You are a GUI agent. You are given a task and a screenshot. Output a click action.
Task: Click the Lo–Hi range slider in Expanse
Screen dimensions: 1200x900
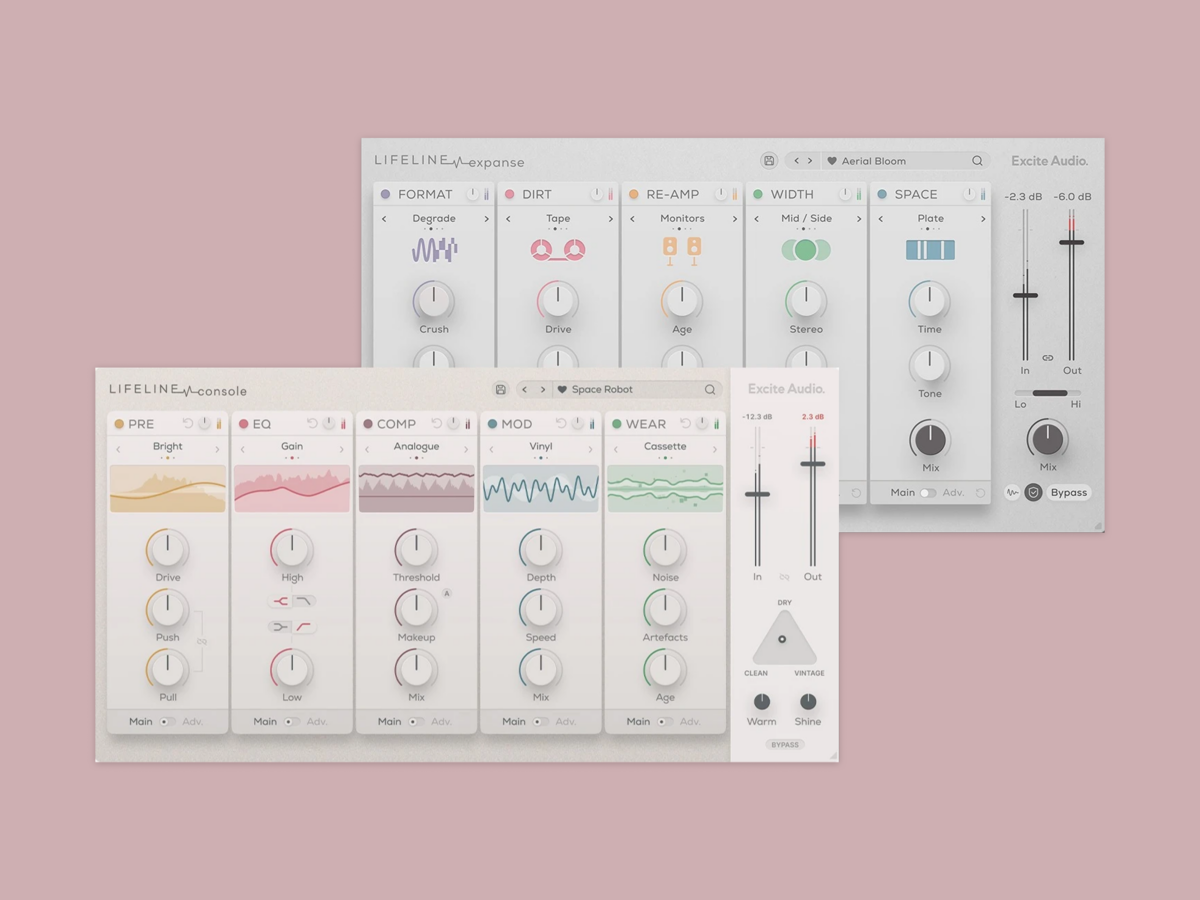pos(1048,393)
